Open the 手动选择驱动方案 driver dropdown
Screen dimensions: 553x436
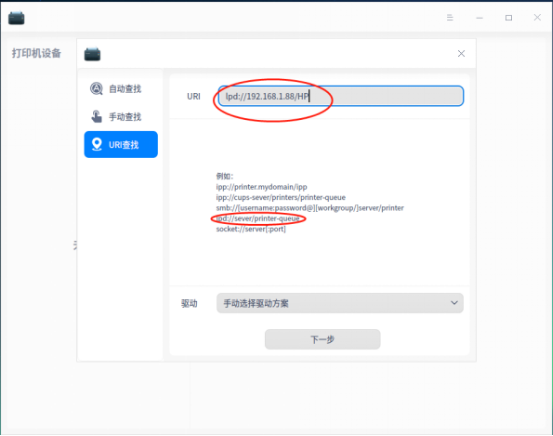pyautogui.click(x=340, y=303)
